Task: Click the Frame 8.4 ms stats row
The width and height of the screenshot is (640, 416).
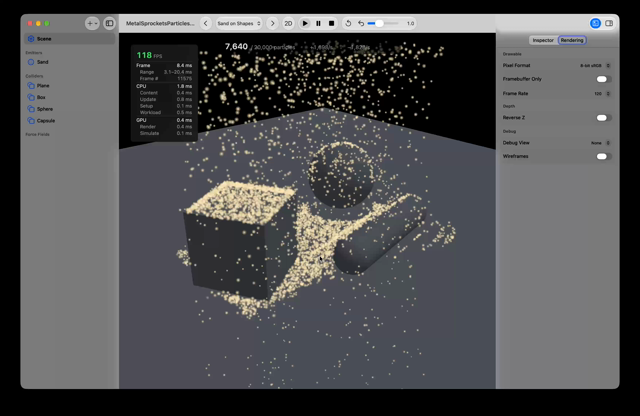Action: (x=164, y=65)
